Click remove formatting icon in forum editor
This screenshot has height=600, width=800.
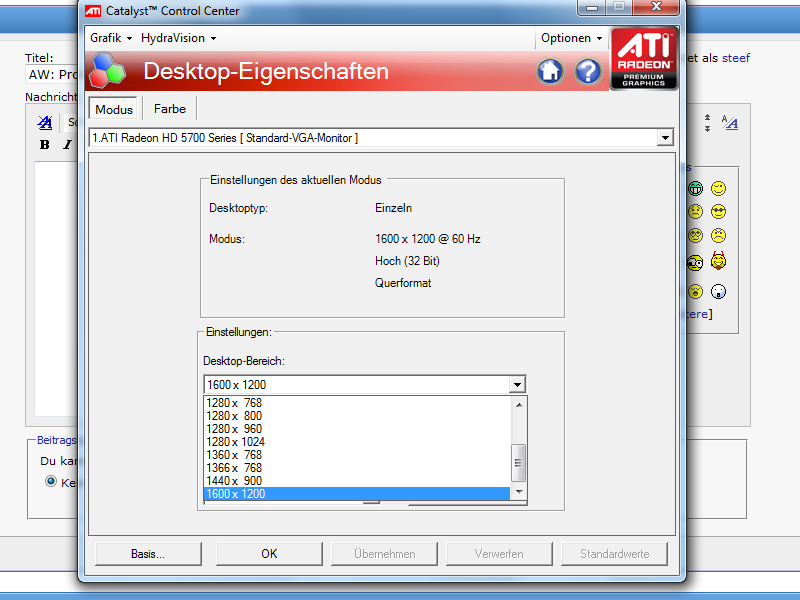(45, 122)
